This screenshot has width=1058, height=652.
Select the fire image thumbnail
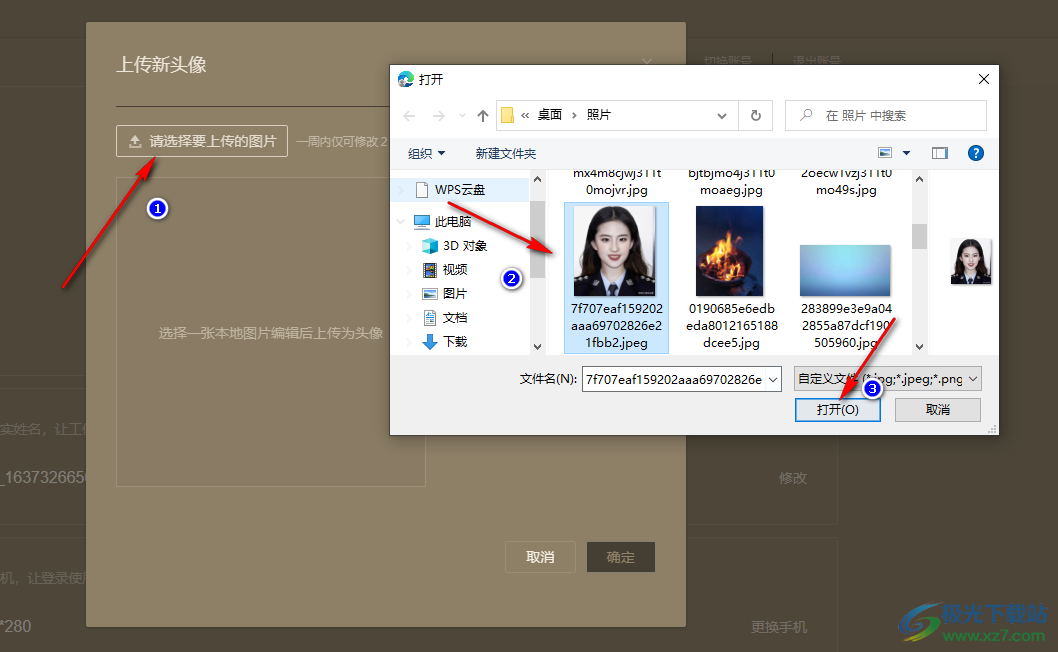tap(729, 251)
